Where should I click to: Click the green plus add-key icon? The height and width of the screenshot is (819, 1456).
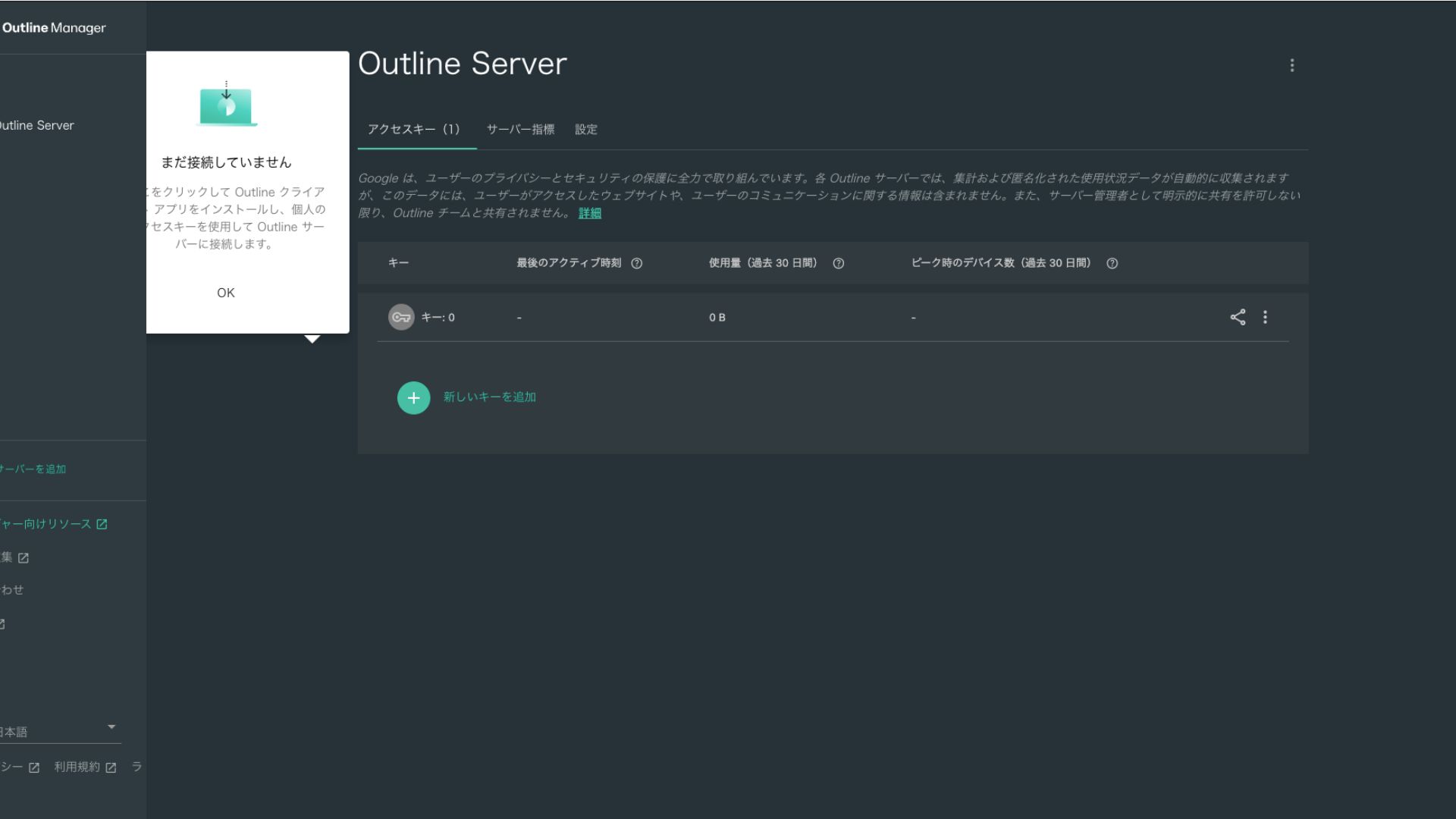[x=413, y=397]
